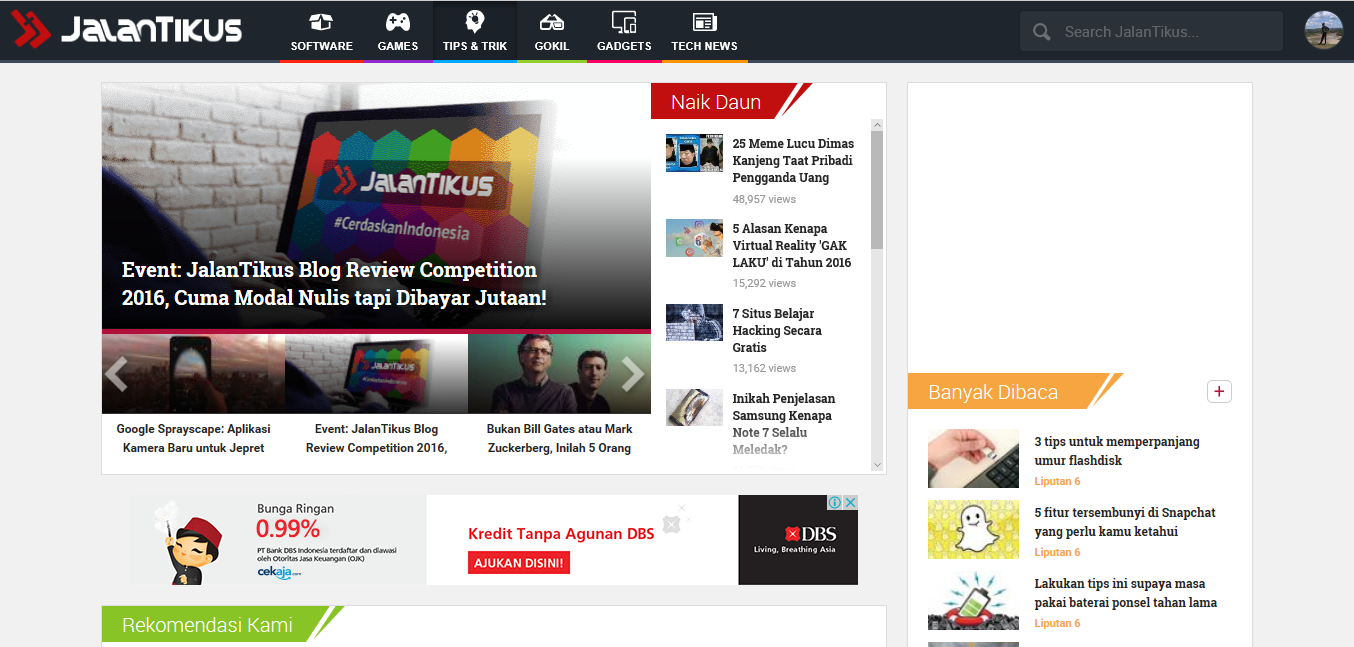The width and height of the screenshot is (1354, 647).
Task: Open the Gadgets devices icon
Action: point(624,22)
